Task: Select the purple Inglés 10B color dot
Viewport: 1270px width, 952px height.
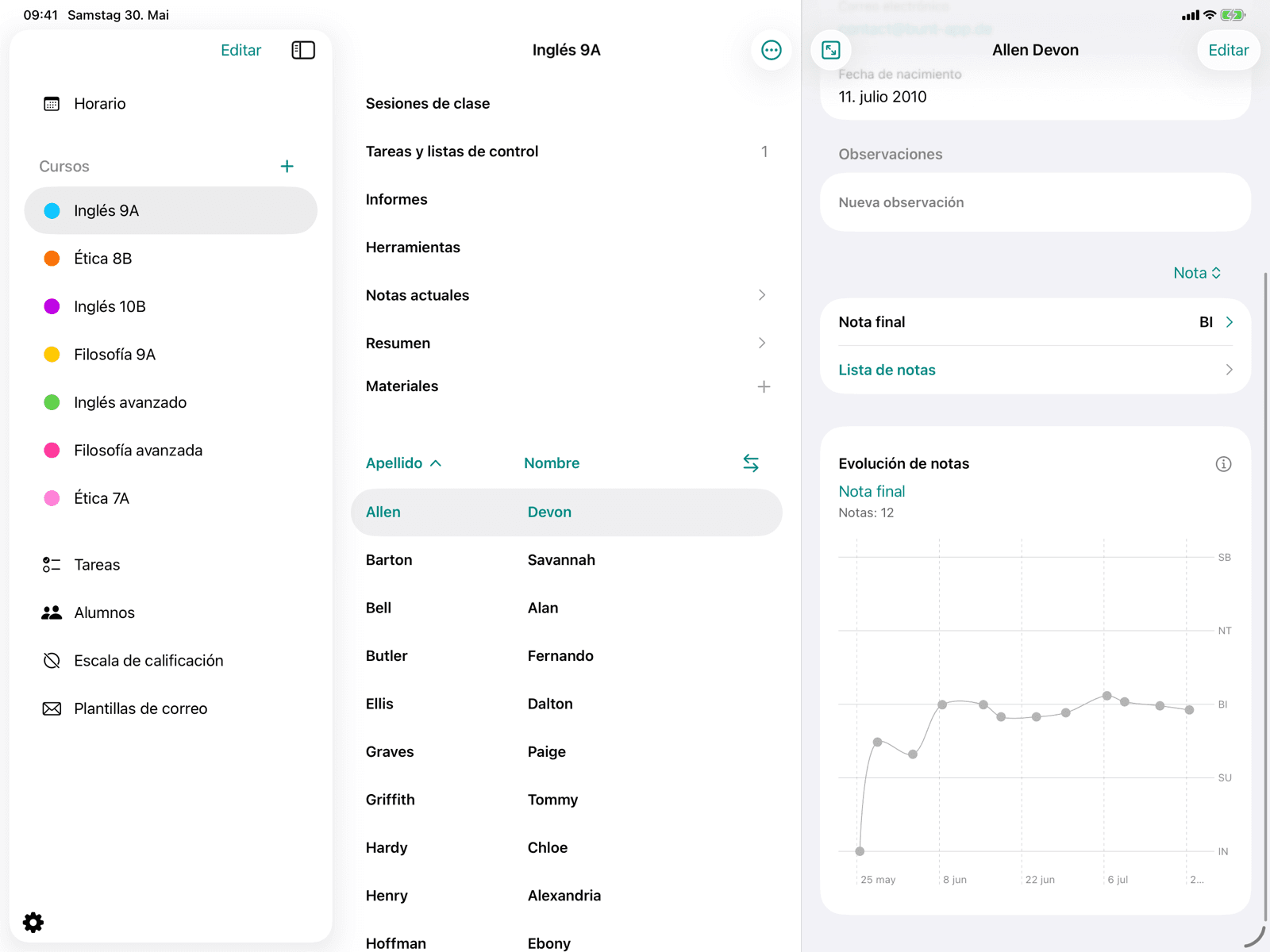Action: pos(52,306)
